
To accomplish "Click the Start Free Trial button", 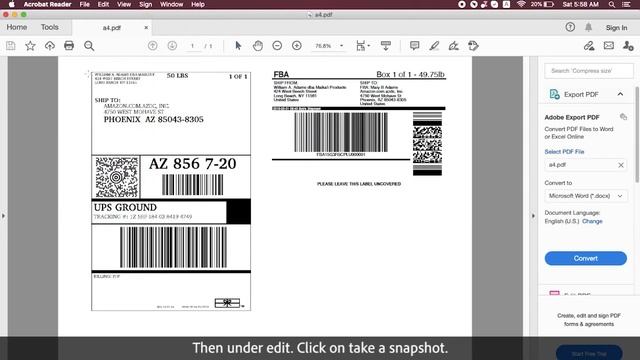I will (589, 353).
